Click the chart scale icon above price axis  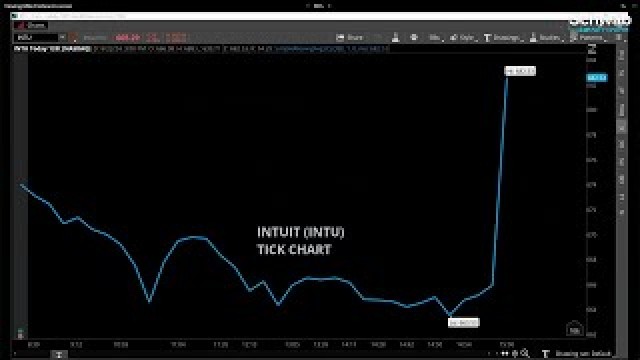pyautogui.click(x=592, y=49)
